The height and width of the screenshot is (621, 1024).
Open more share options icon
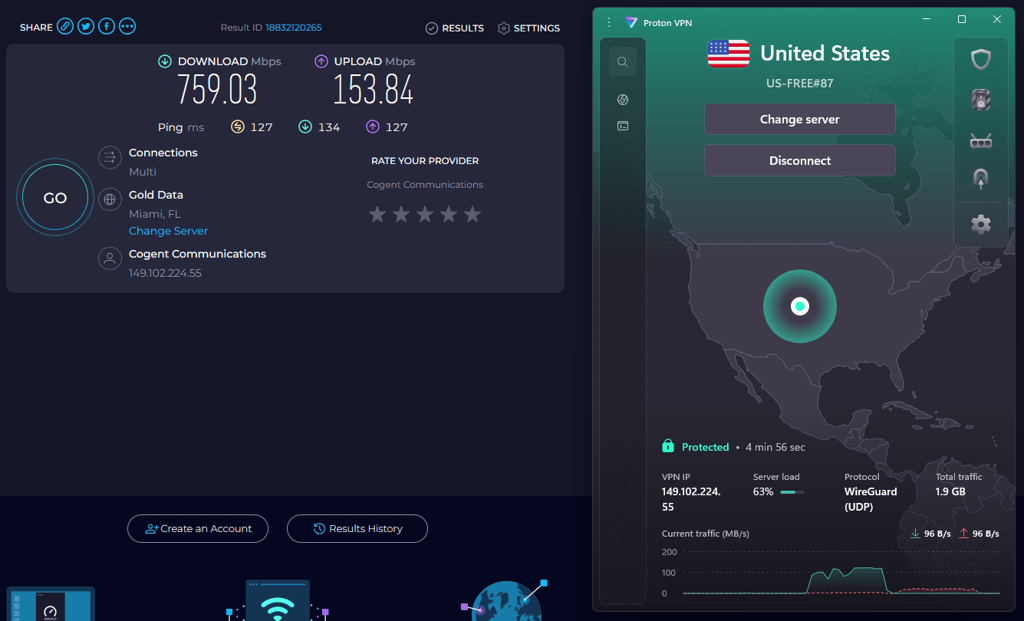[127, 26]
